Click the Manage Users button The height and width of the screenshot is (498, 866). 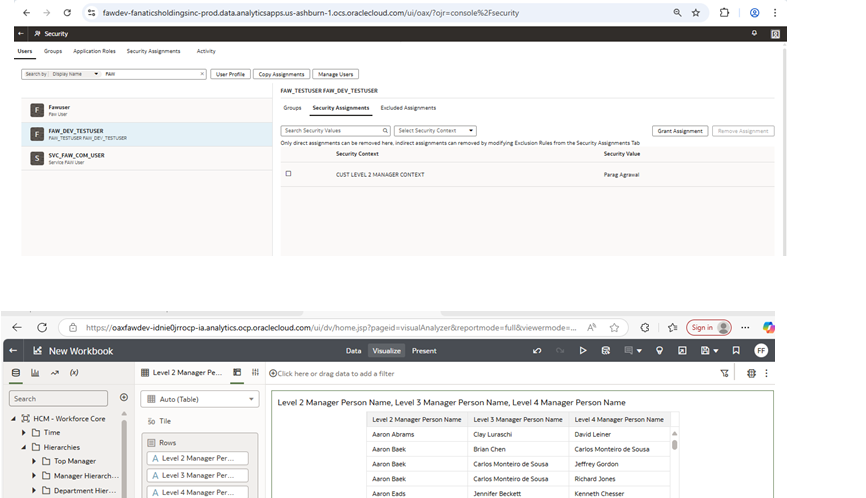coord(335,74)
